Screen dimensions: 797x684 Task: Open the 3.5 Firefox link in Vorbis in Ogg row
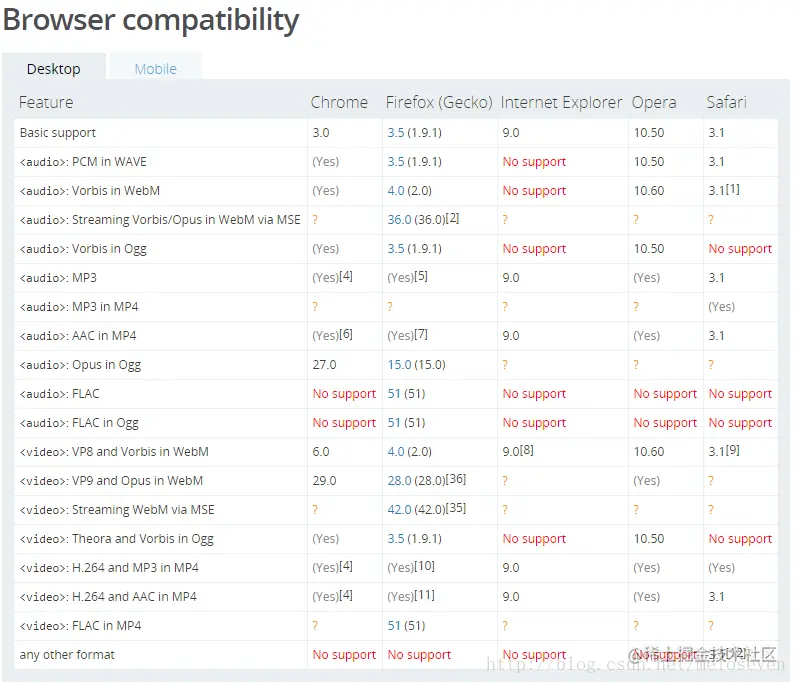click(395, 248)
